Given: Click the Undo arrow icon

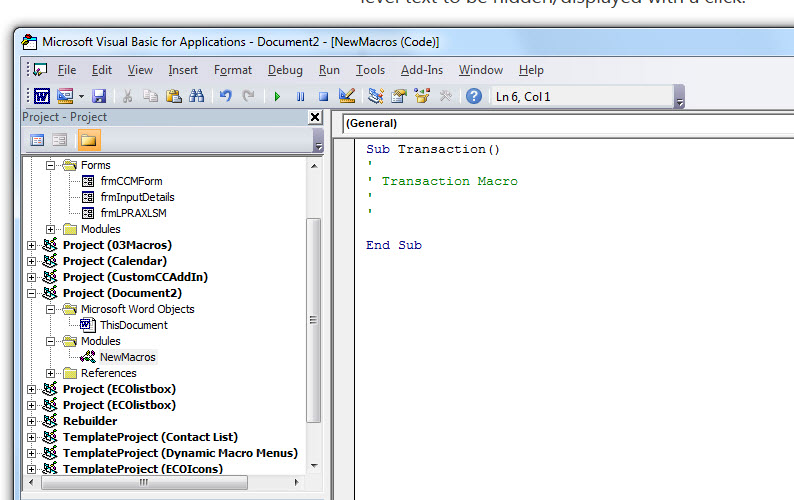Looking at the screenshot, I should [225, 95].
